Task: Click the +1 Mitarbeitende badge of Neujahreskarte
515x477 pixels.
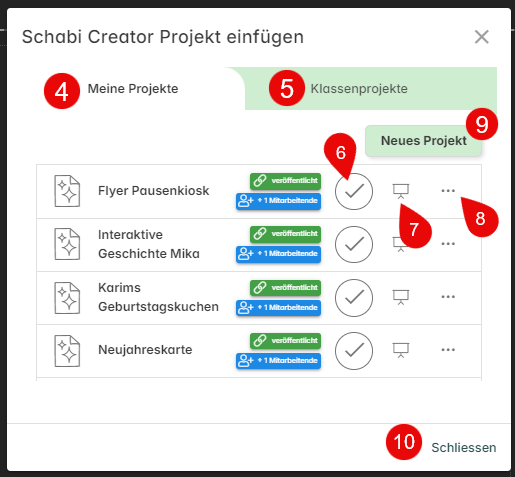Action: pos(278,361)
